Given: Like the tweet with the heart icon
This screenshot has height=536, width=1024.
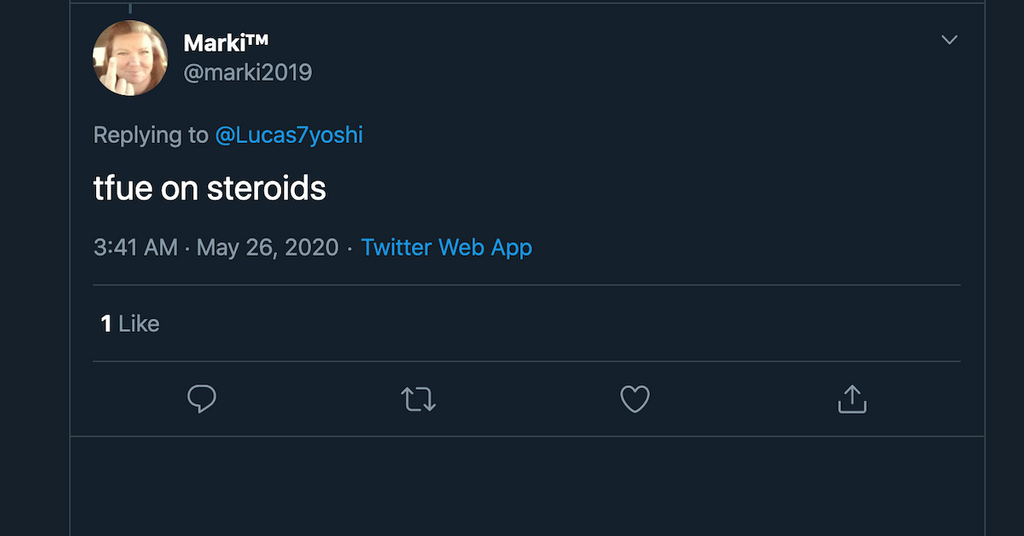Looking at the screenshot, I should point(635,400).
